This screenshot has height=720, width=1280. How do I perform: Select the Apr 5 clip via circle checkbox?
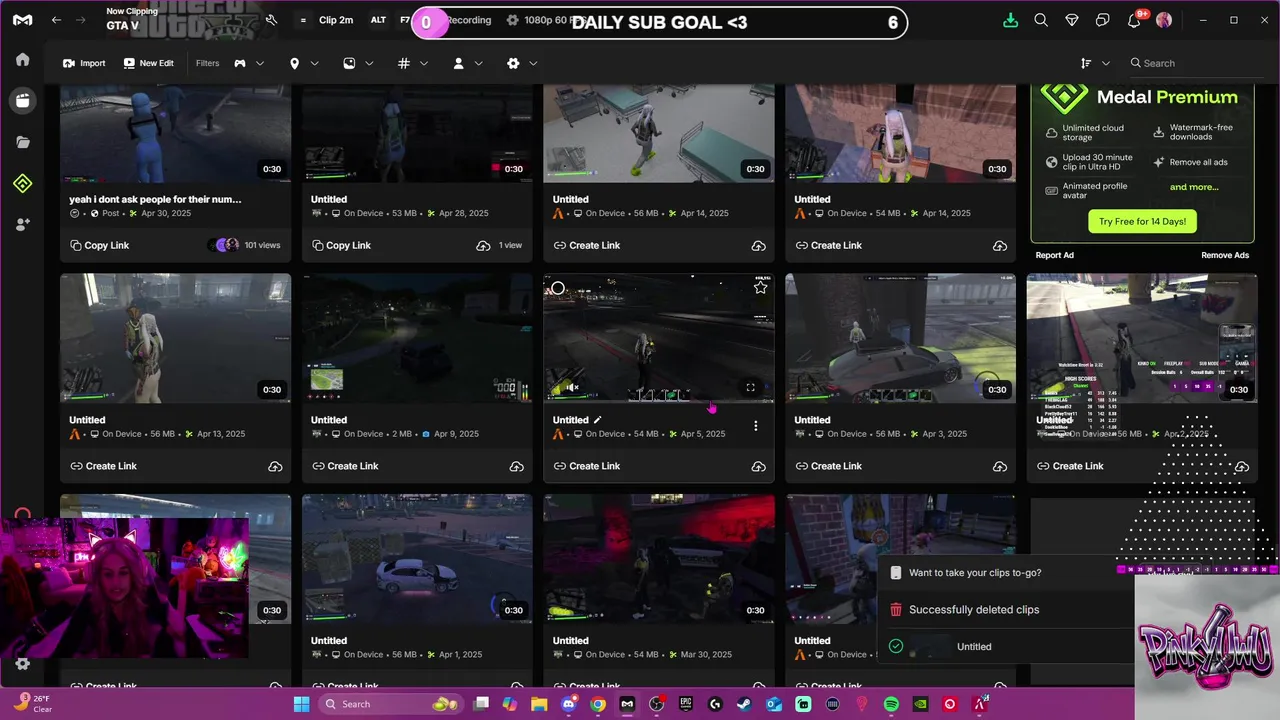(x=558, y=289)
